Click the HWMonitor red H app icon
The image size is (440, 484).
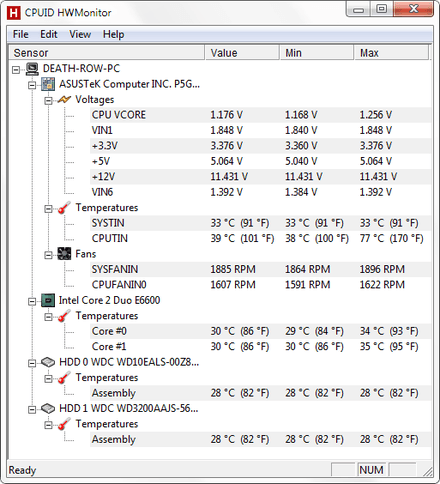tap(13, 13)
